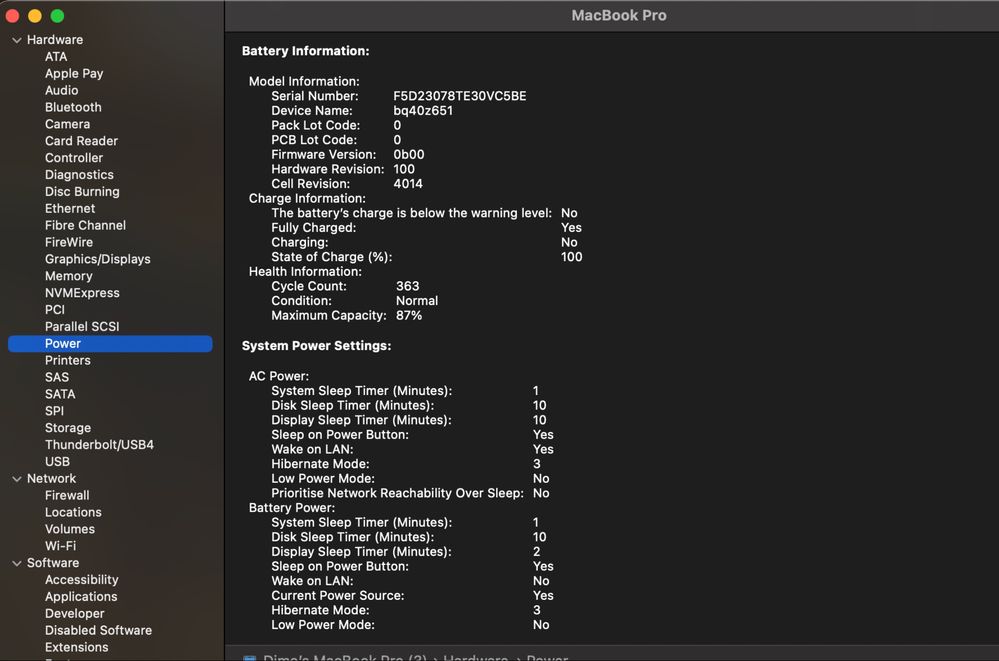Collapse the Network section chevron
Screen dimensions: 999x661
(x=17, y=479)
